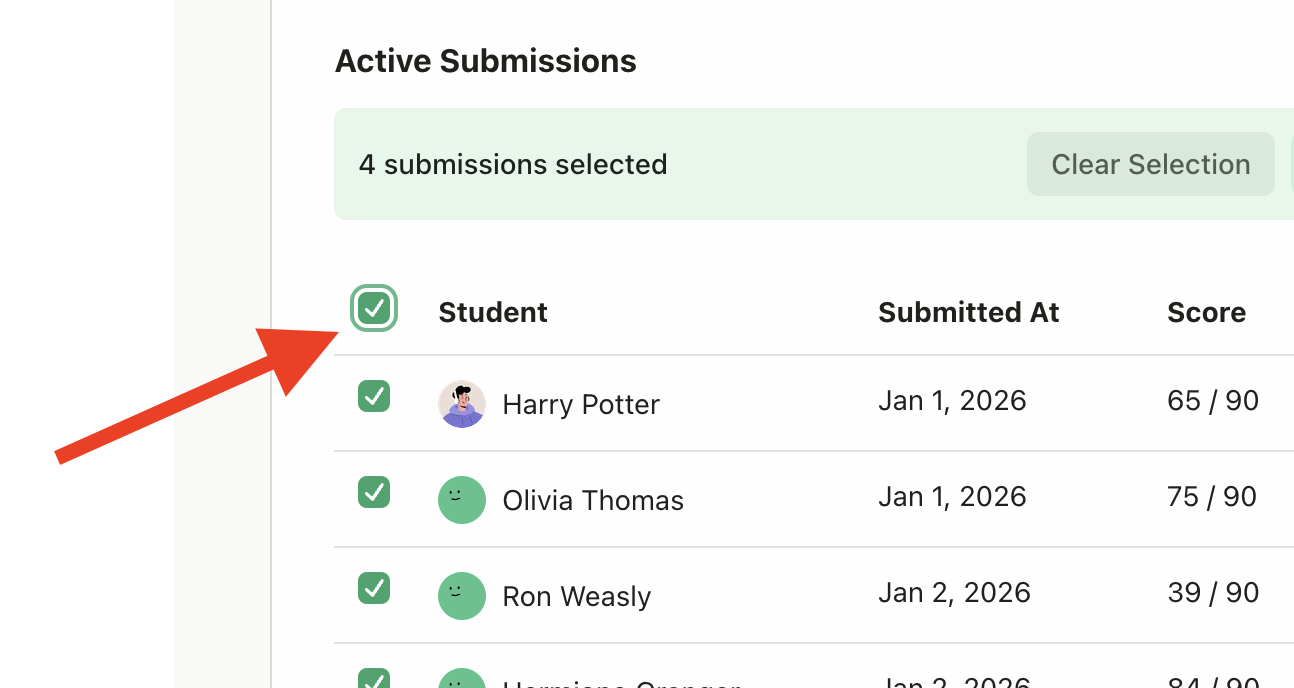Click the checkmark inside the arrow-pointed checkbox
Viewport: 1294px width, 688px height.
tap(374, 308)
